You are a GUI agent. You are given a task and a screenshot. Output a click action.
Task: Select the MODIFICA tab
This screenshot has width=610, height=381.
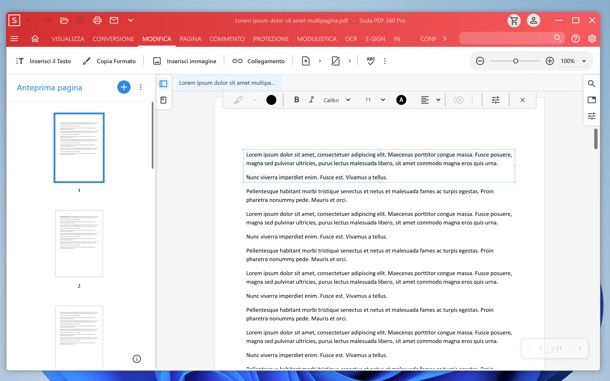pyautogui.click(x=157, y=39)
